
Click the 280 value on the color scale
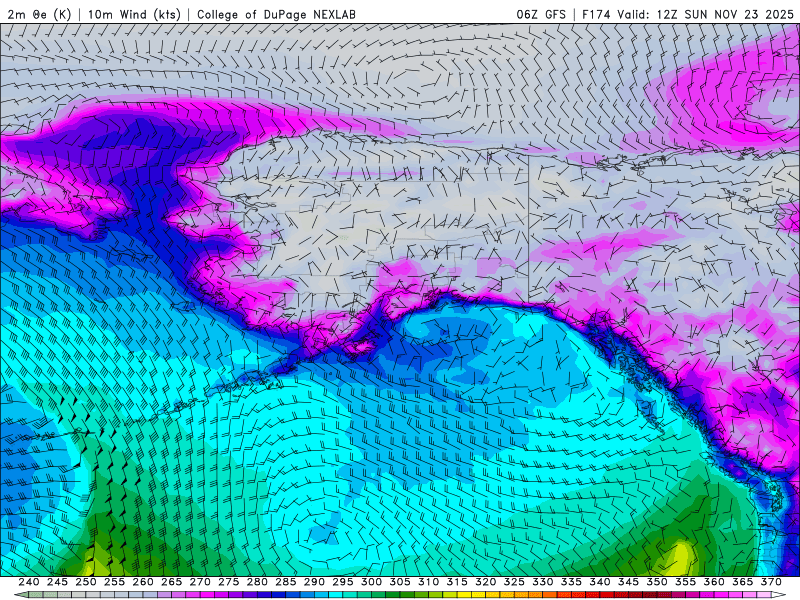pos(257,582)
